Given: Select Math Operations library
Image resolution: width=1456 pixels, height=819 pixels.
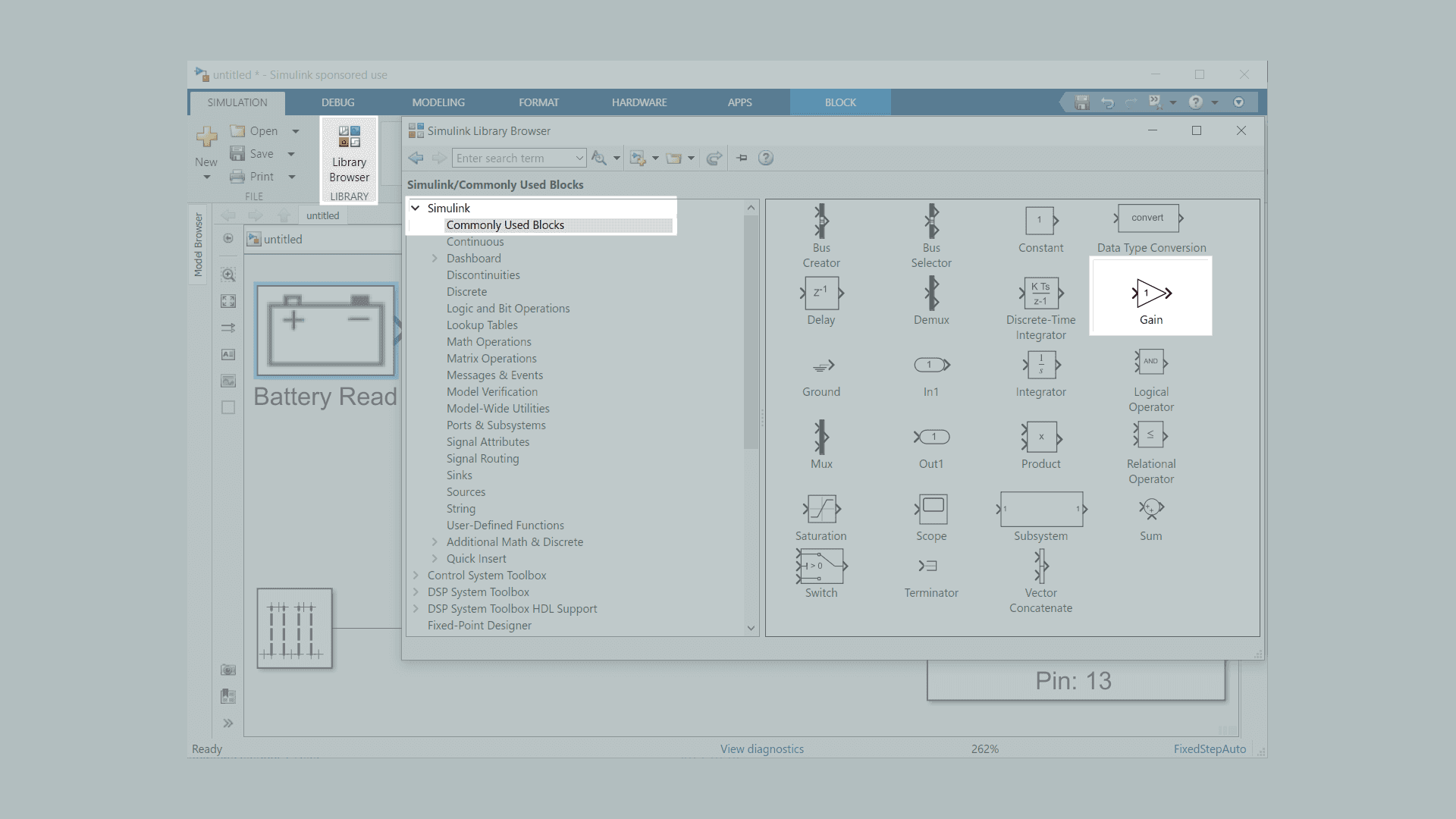Looking at the screenshot, I should 488,342.
